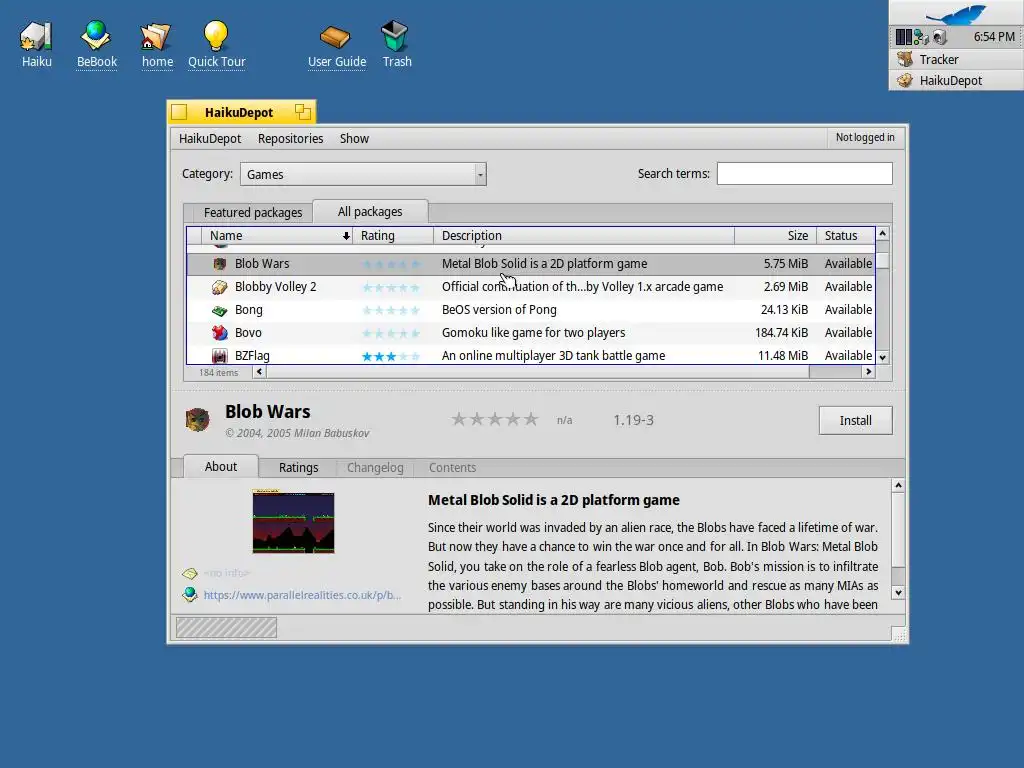Click the Install button
Screen dimensions: 1024x768
856,421
